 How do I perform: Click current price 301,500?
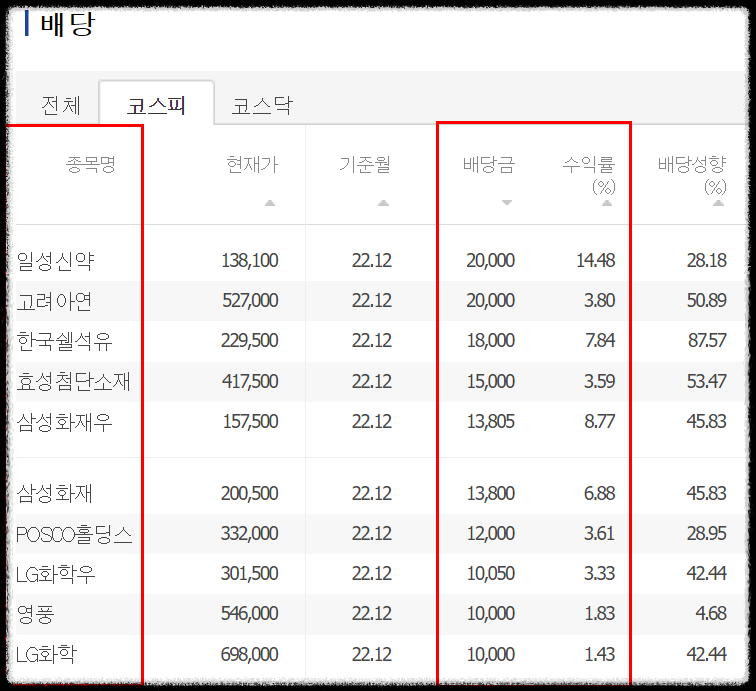(250, 574)
